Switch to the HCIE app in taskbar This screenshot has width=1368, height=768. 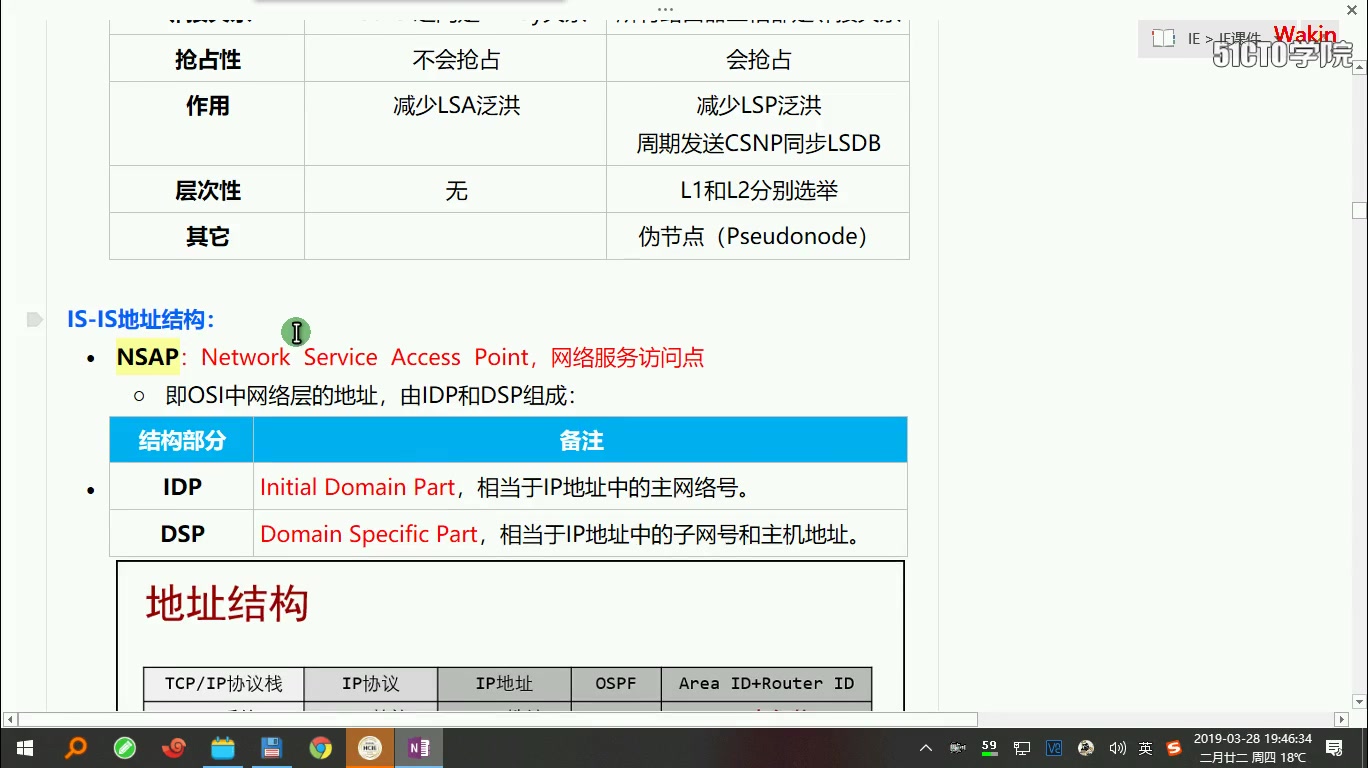pos(370,748)
